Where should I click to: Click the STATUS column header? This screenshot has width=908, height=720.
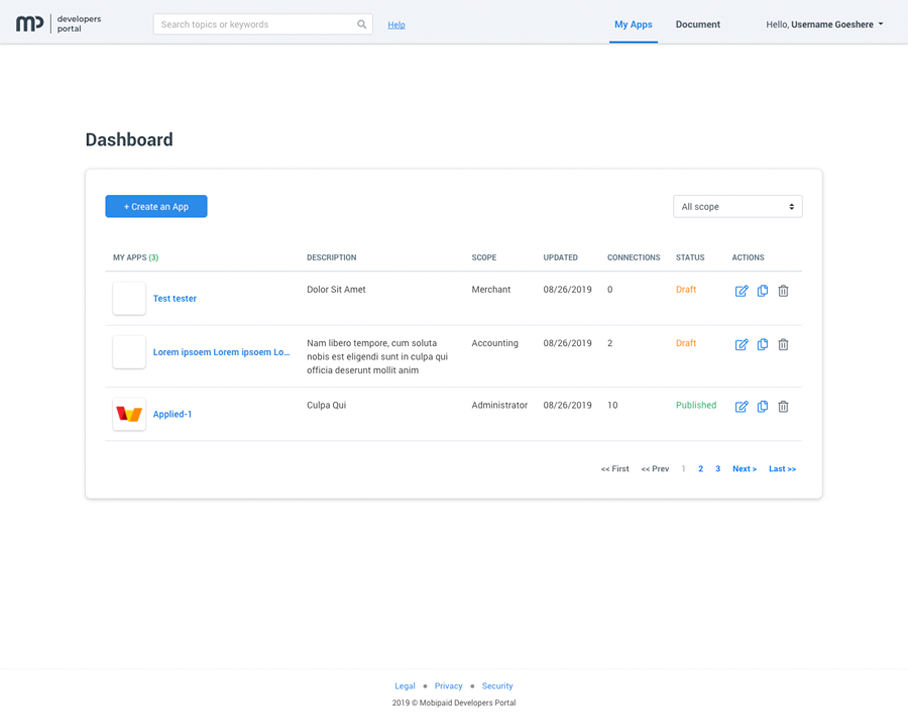click(x=690, y=257)
